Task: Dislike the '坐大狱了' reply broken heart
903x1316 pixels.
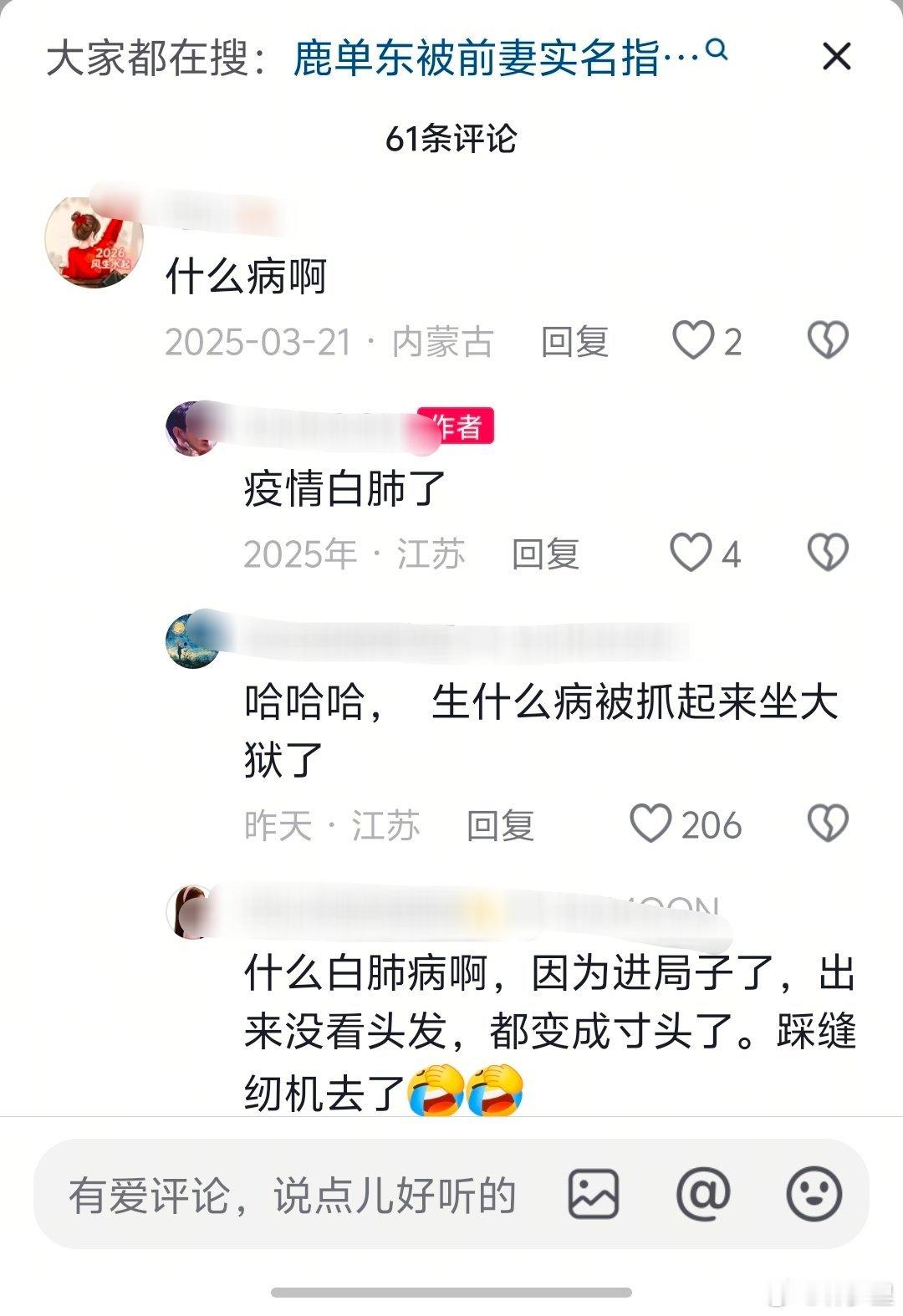Action: 828,824
